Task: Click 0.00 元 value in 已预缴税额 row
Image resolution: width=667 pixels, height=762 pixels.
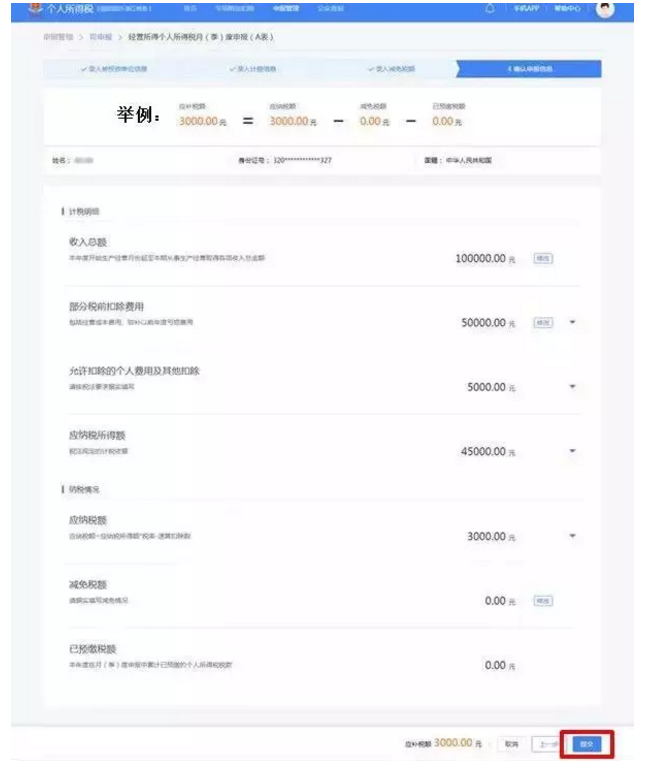Action: point(500,665)
